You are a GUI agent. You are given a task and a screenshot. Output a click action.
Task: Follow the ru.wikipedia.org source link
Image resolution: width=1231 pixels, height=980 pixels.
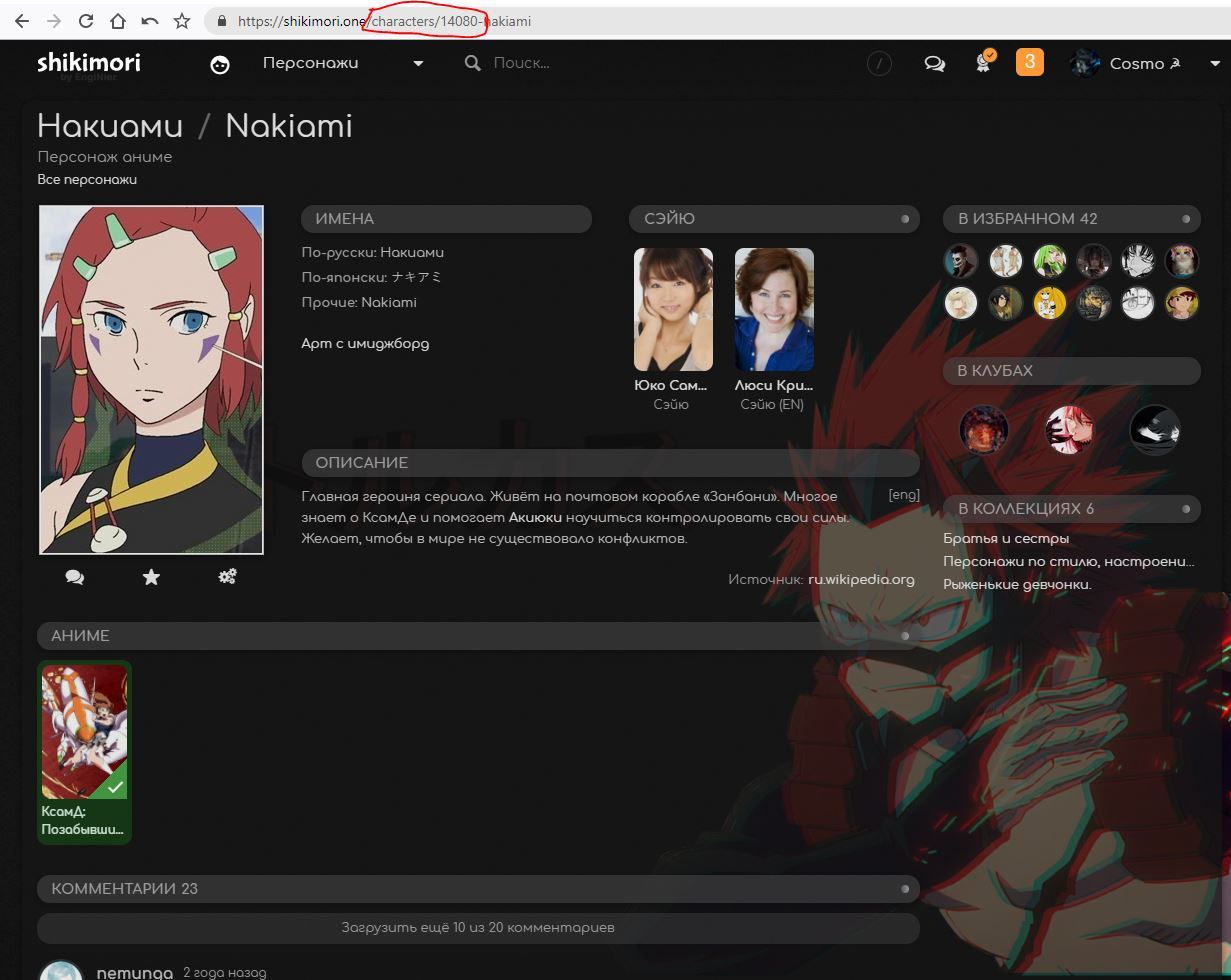861,579
